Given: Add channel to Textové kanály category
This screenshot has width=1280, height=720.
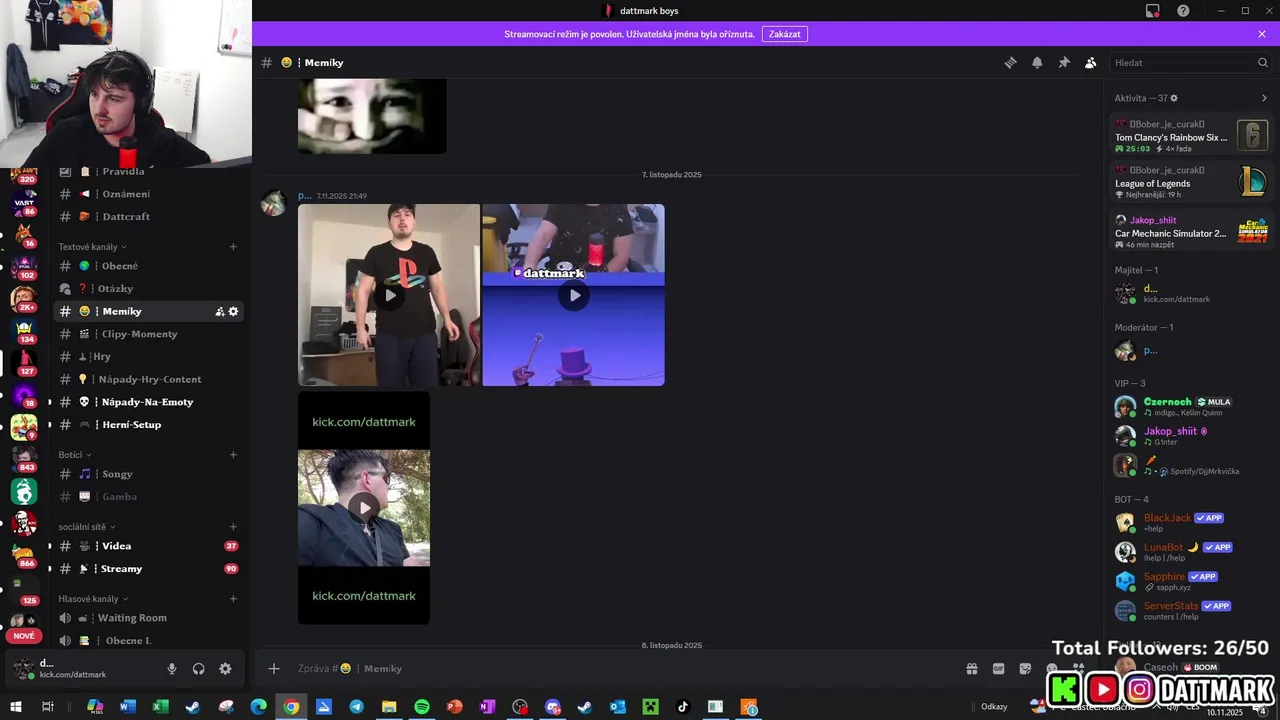Looking at the screenshot, I should 233,247.
